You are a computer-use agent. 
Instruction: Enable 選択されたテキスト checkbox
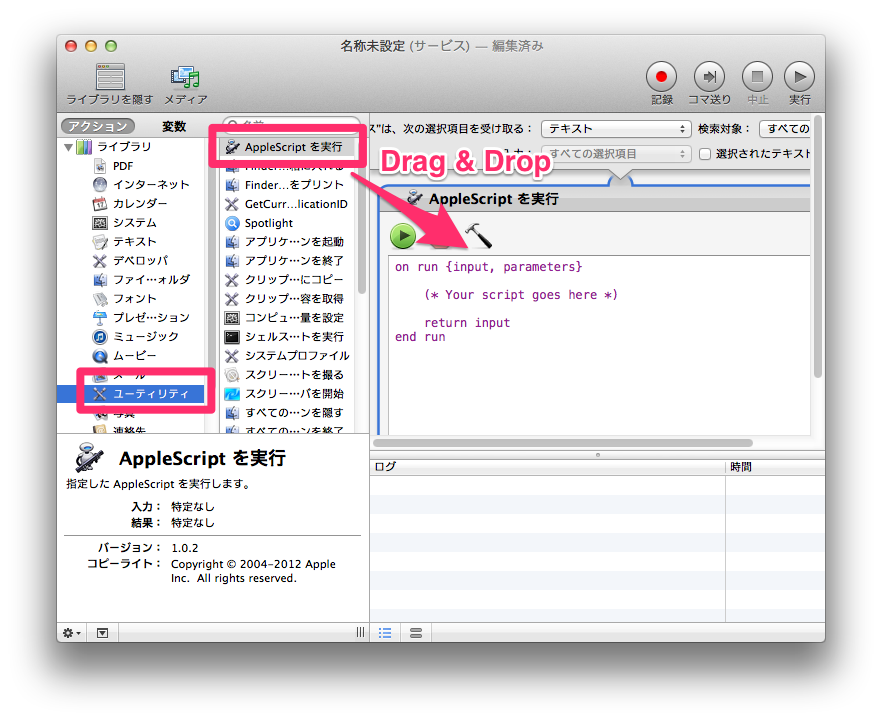click(705, 154)
